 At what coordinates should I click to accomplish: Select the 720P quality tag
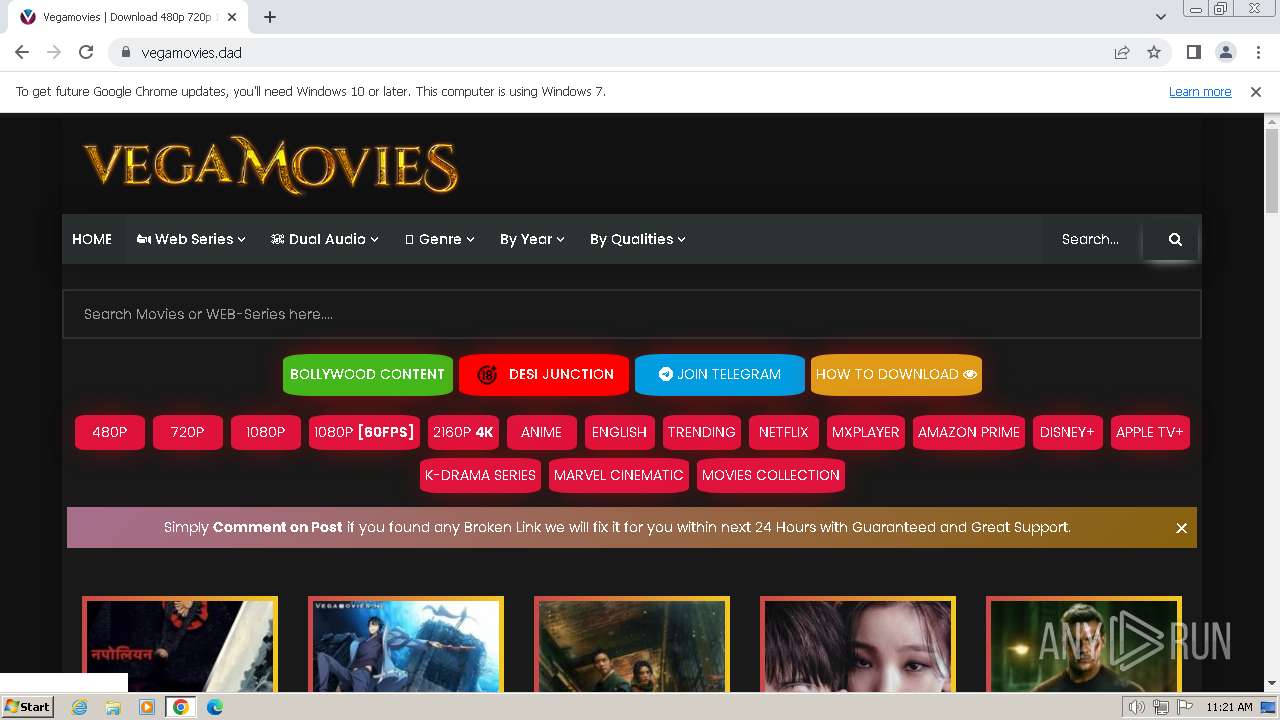point(188,432)
